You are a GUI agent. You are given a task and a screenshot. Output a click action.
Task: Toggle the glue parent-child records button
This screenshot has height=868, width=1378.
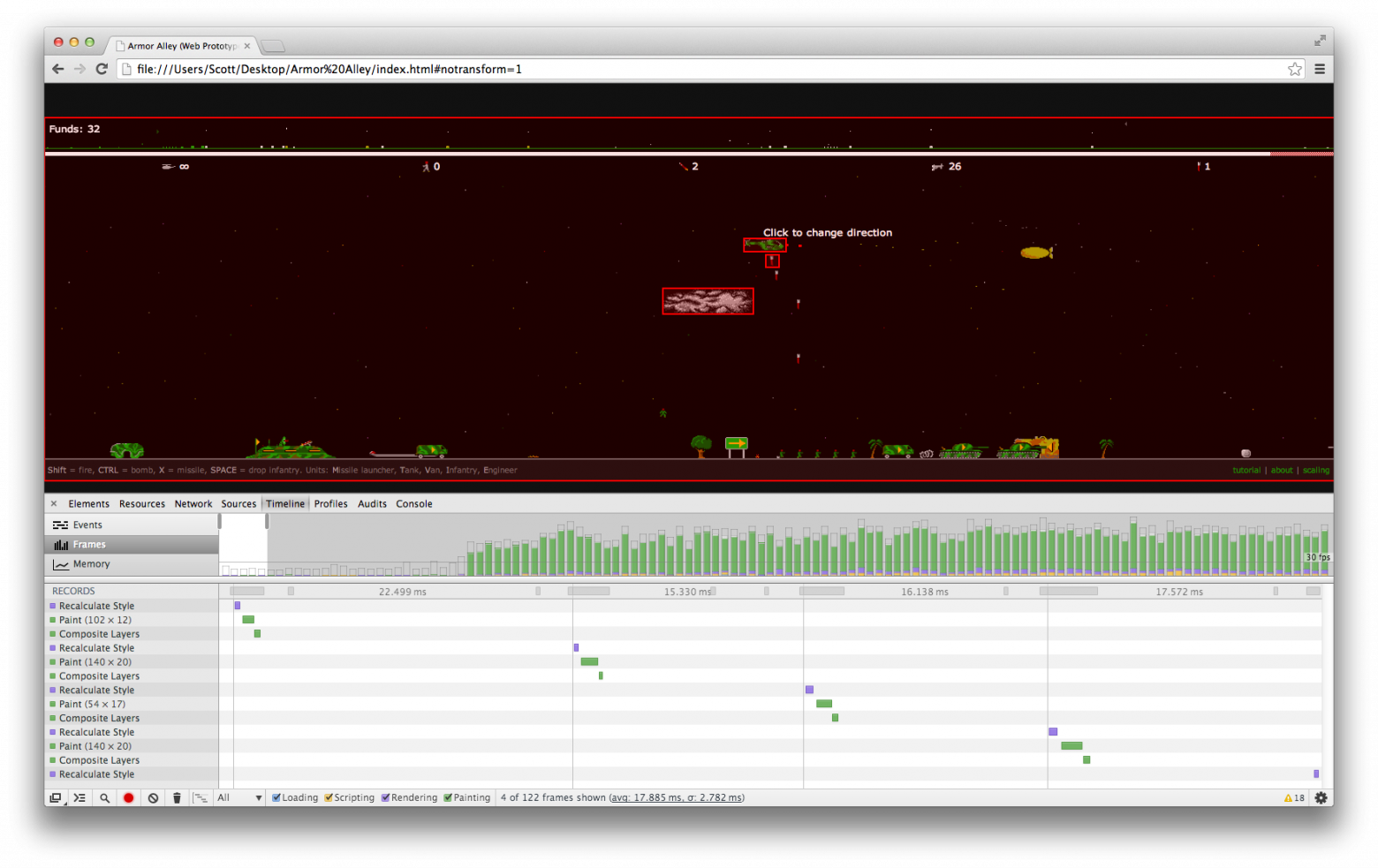(201, 798)
